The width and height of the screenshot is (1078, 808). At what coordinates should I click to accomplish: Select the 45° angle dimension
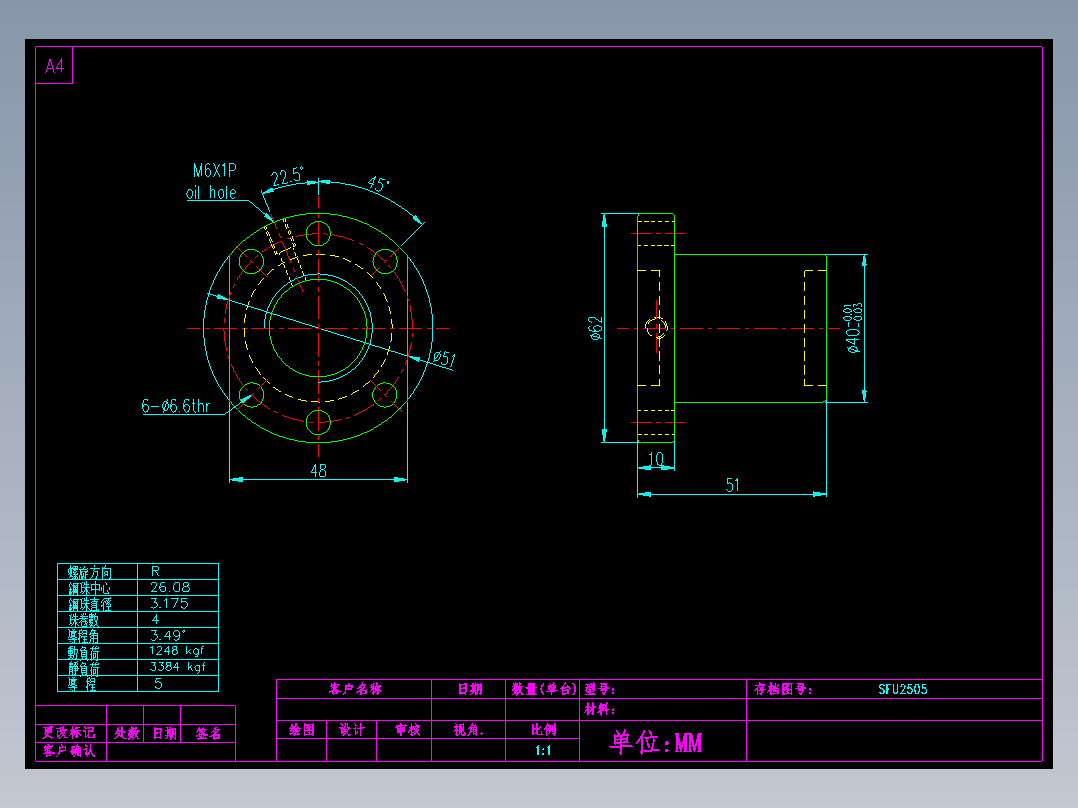click(x=378, y=184)
